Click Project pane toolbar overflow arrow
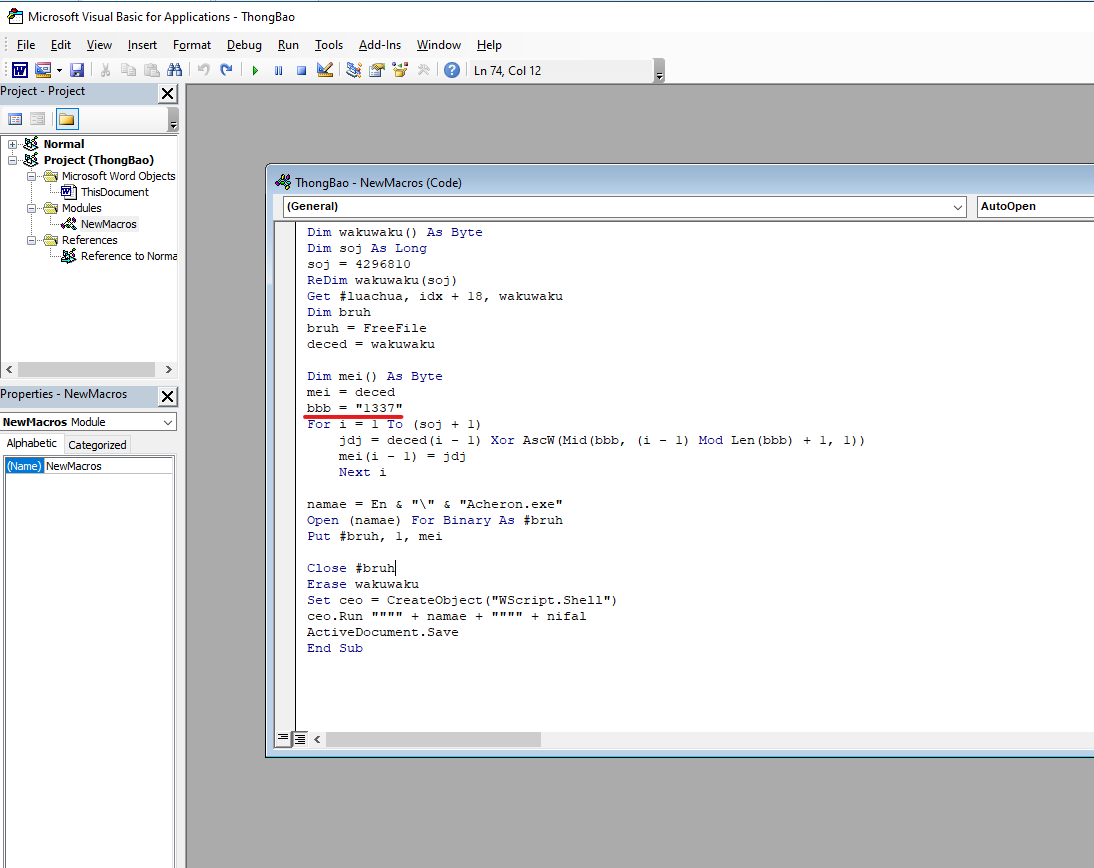 click(x=174, y=120)
